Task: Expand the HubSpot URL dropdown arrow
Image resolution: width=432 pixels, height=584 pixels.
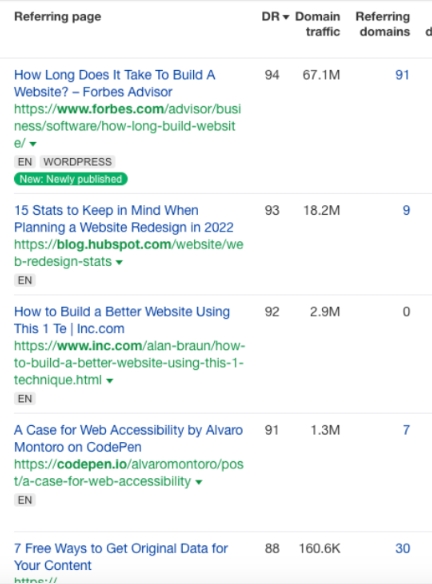Action: point(119,262)
